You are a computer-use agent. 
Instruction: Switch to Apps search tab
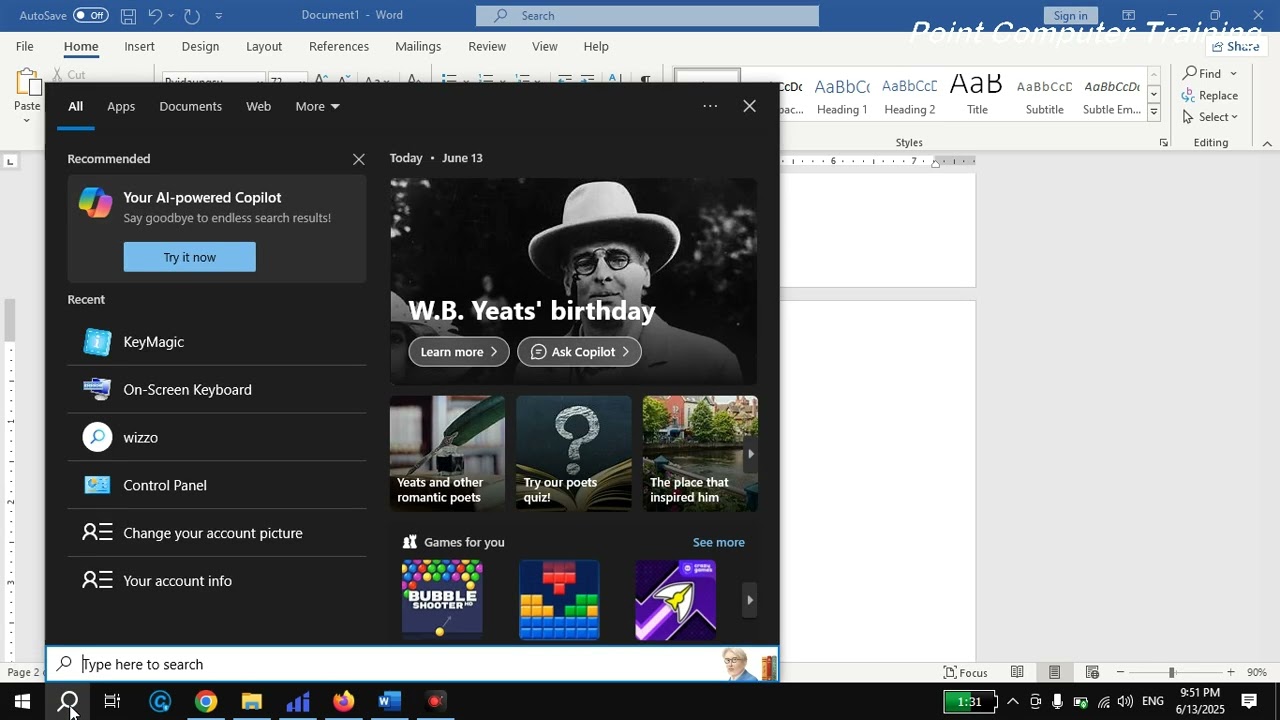(121, 106)
